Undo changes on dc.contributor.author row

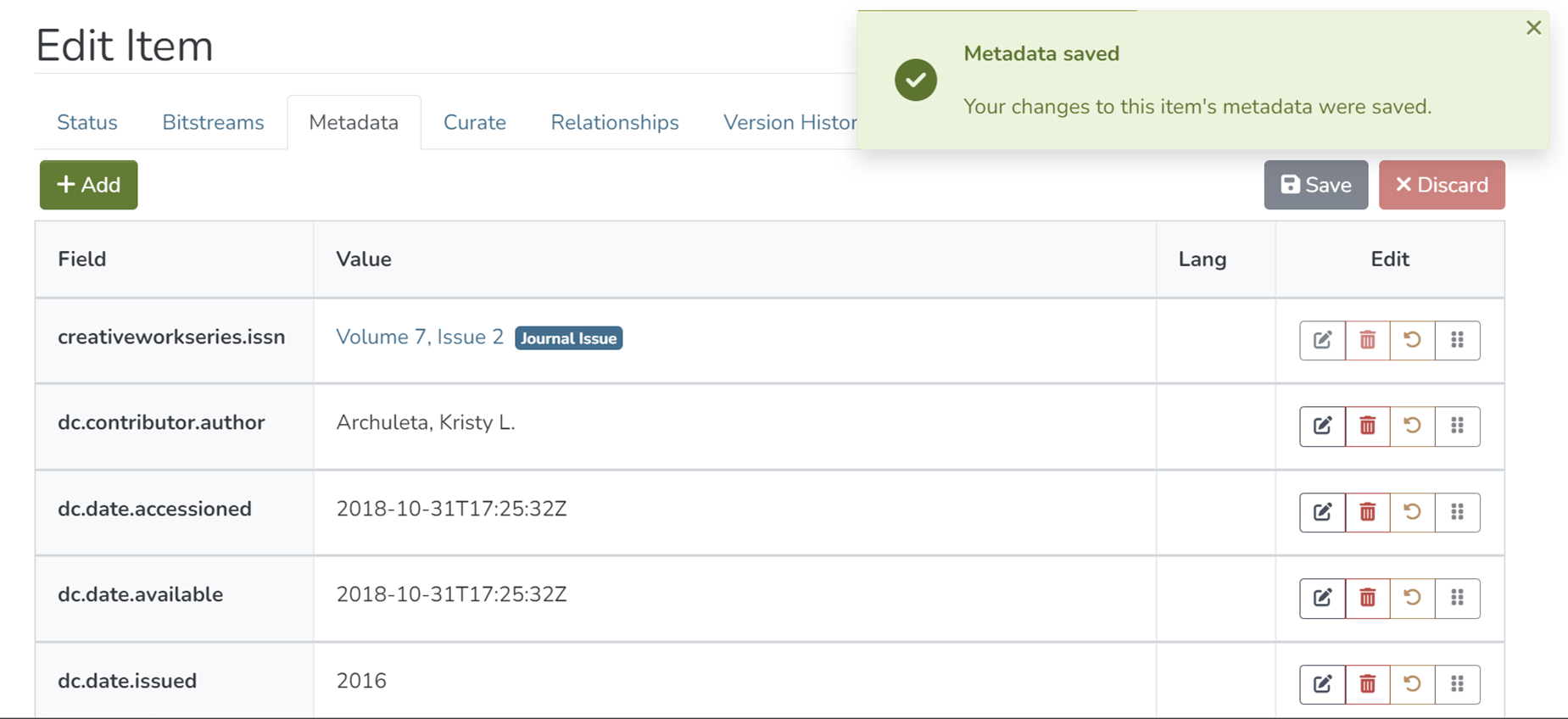[1412, 426]
